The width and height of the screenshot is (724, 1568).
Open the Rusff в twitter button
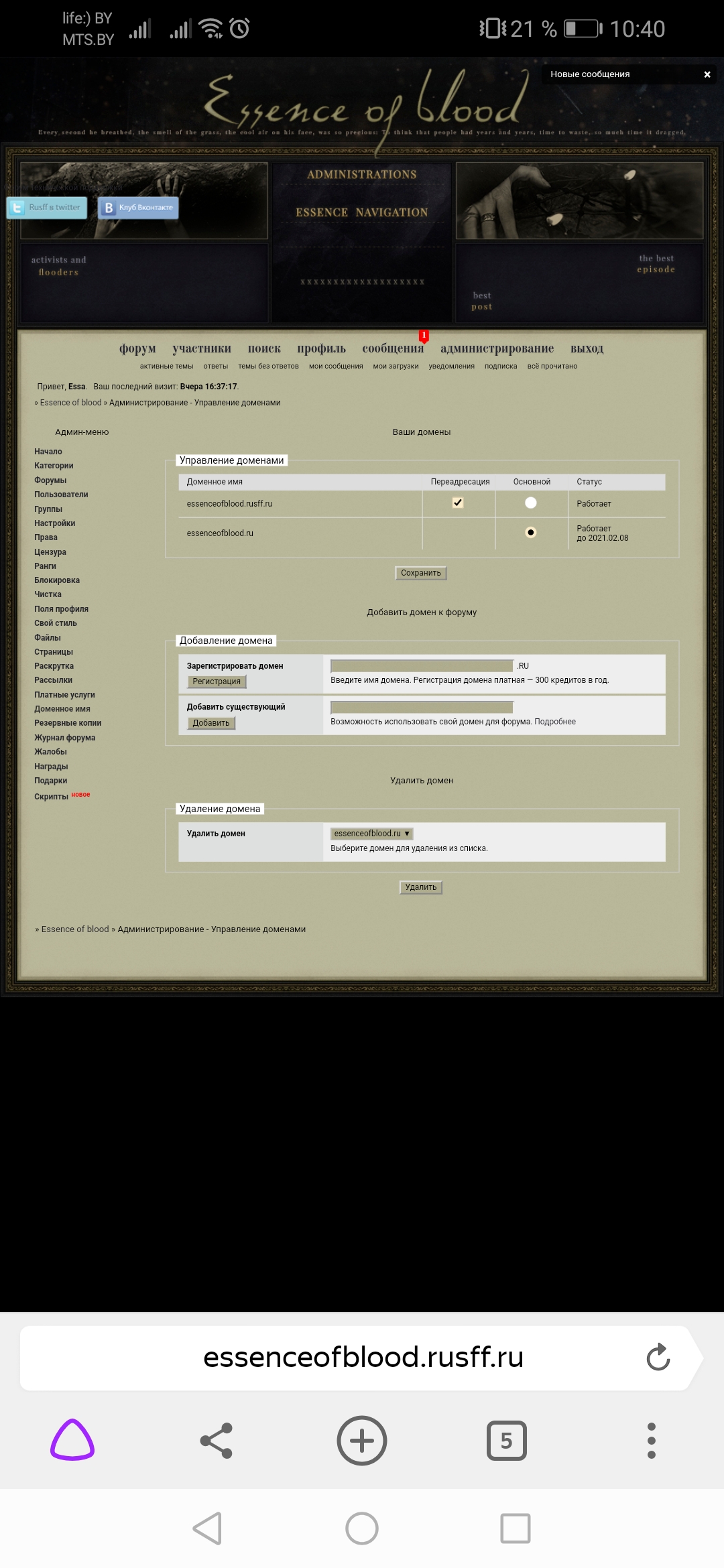click(48, 208)
